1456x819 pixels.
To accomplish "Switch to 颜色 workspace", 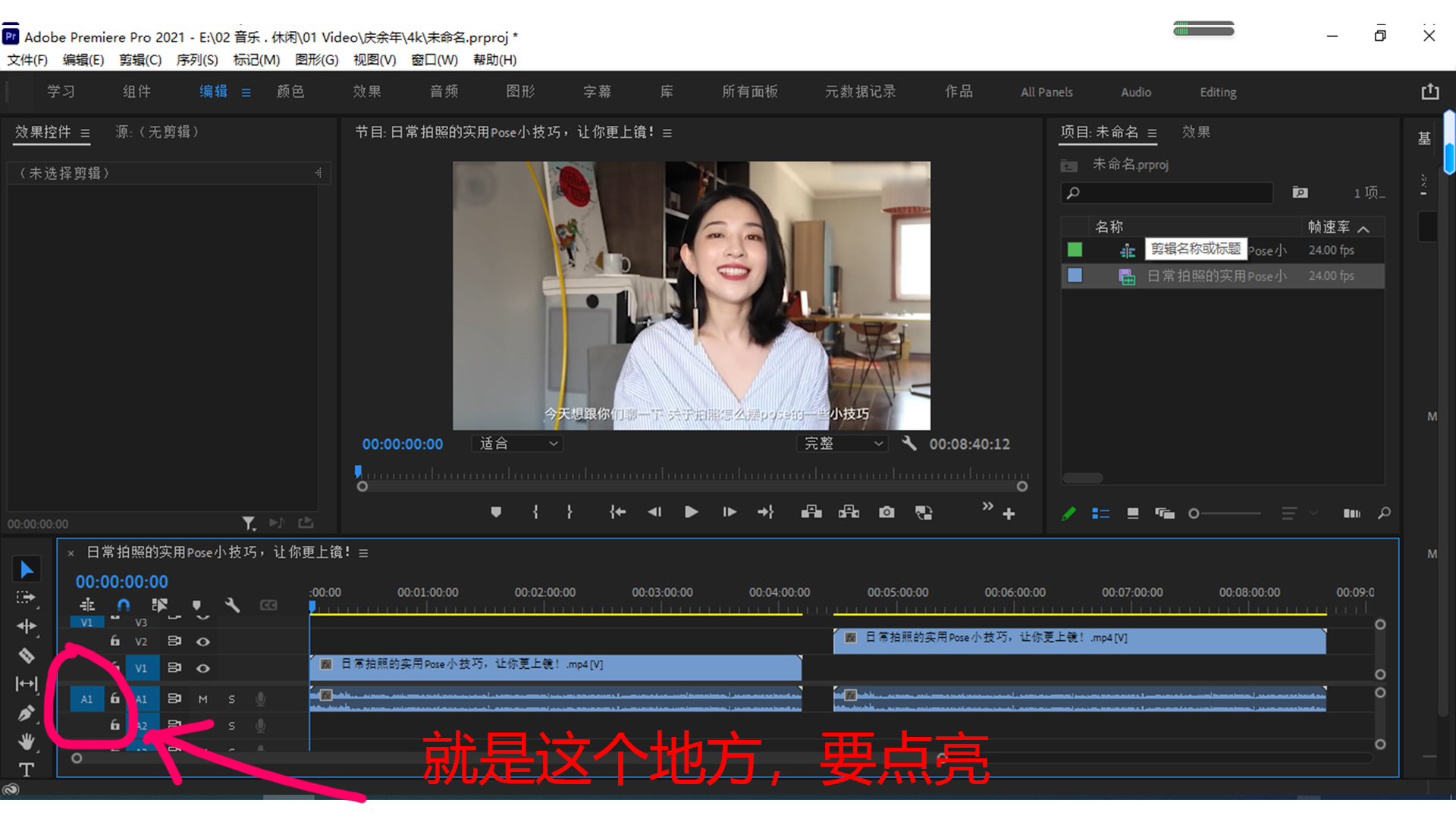I will pyautogui.click(x=290, y=92).
